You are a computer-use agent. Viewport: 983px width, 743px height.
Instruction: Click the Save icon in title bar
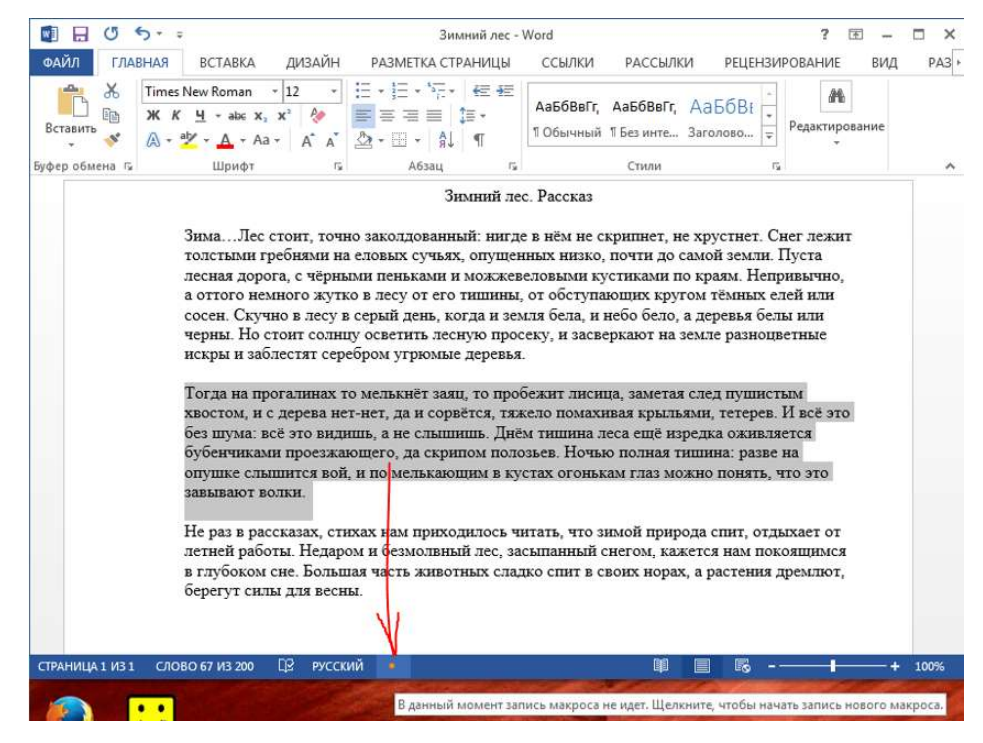point(79,35)
